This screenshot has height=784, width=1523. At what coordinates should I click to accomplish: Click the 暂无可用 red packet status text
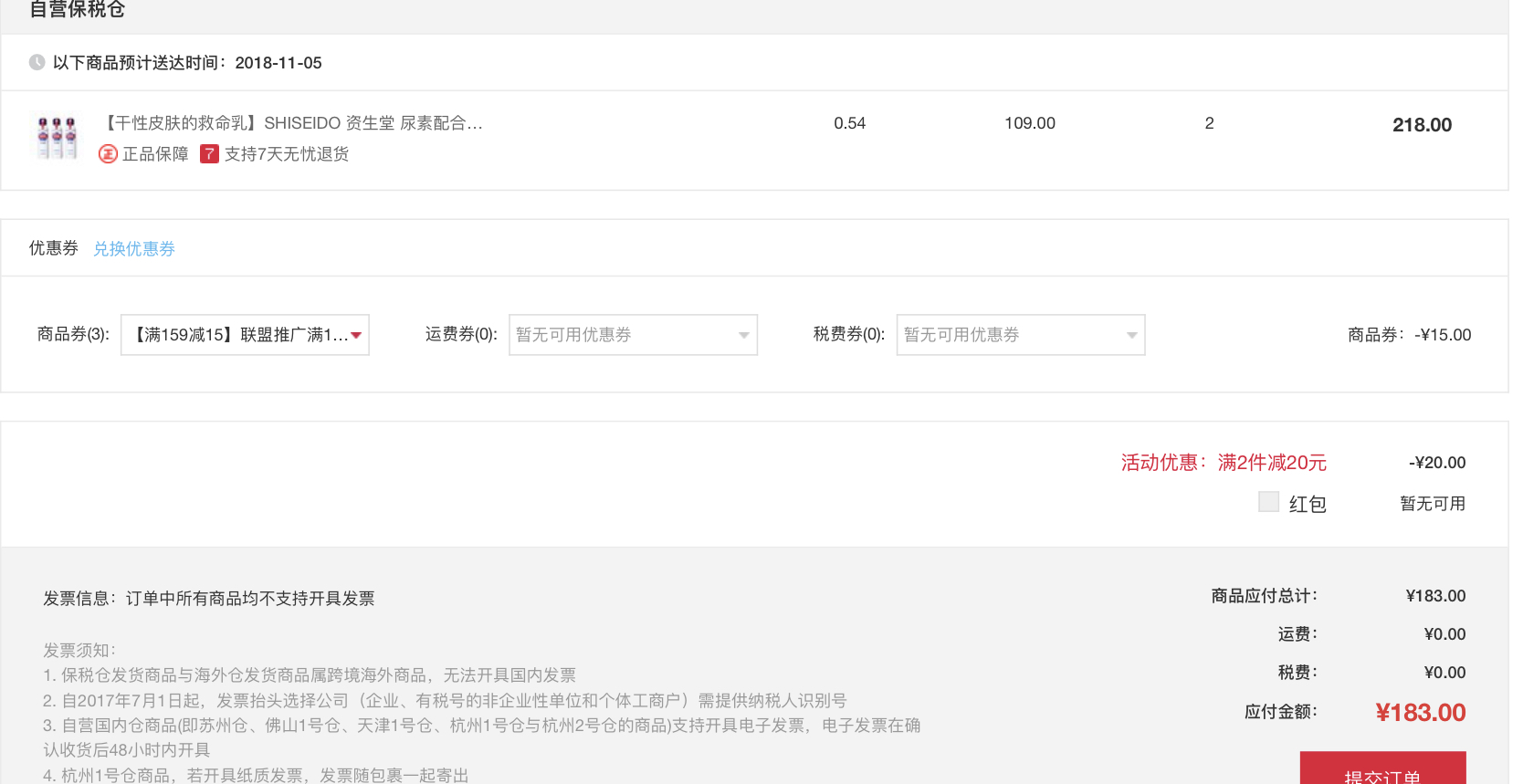(x=1433, y=504)
